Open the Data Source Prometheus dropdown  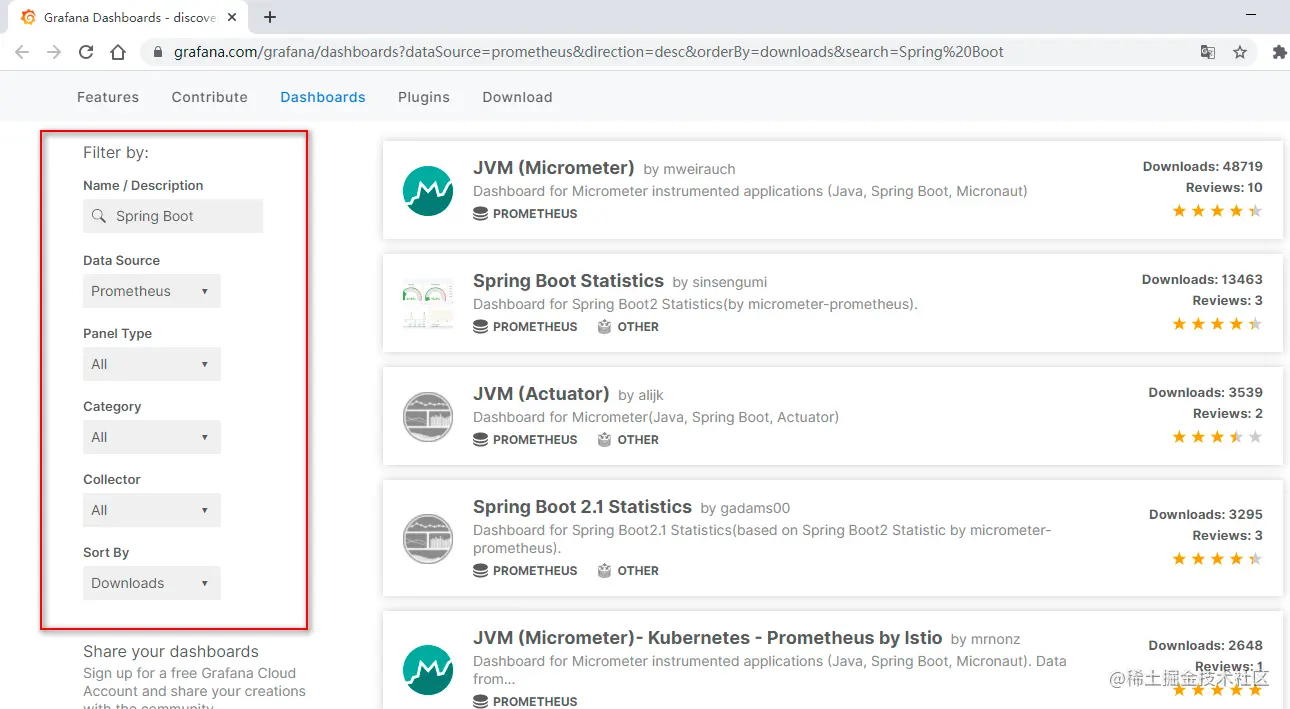152,291
